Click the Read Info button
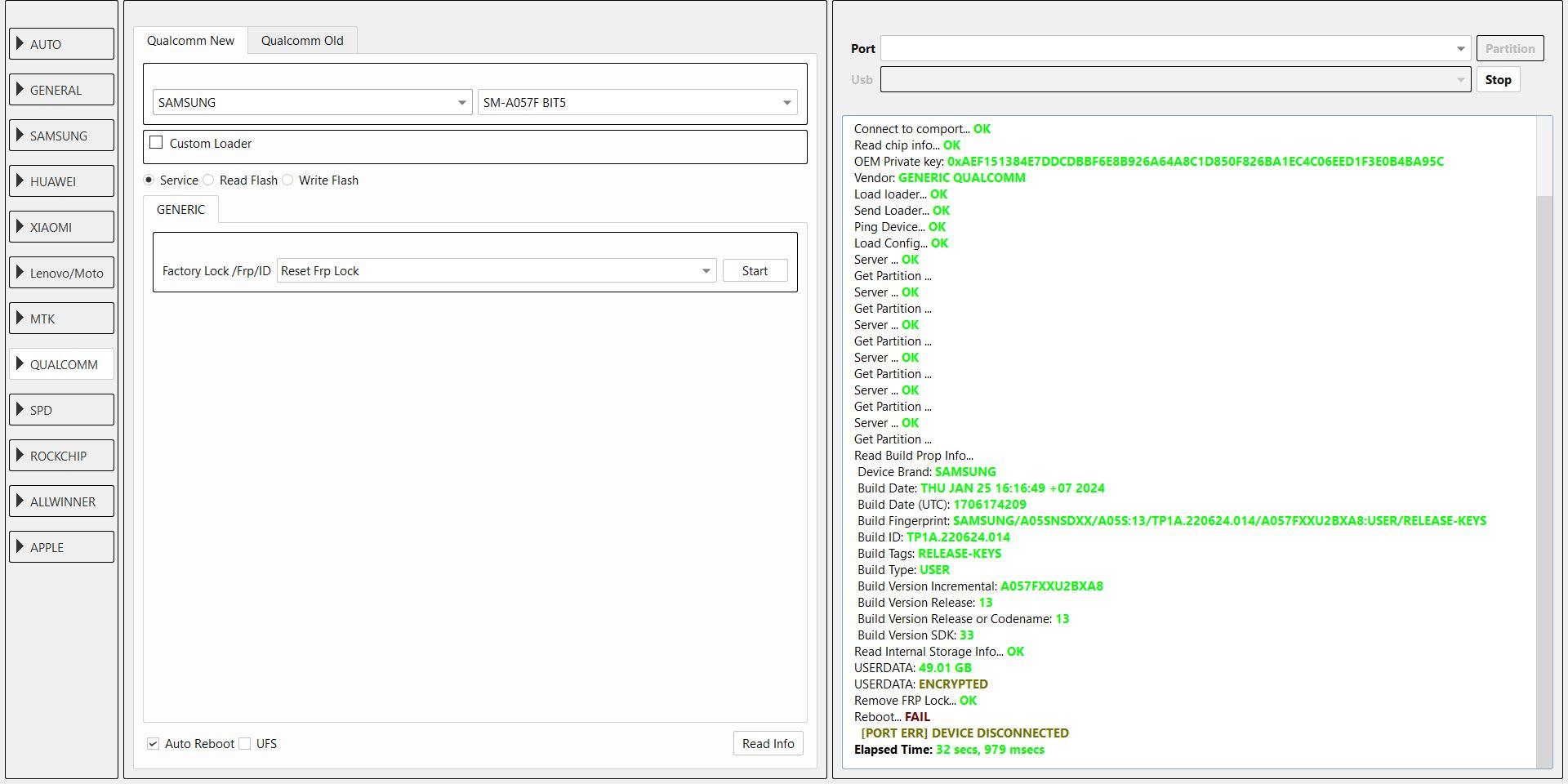 [768, 744]
